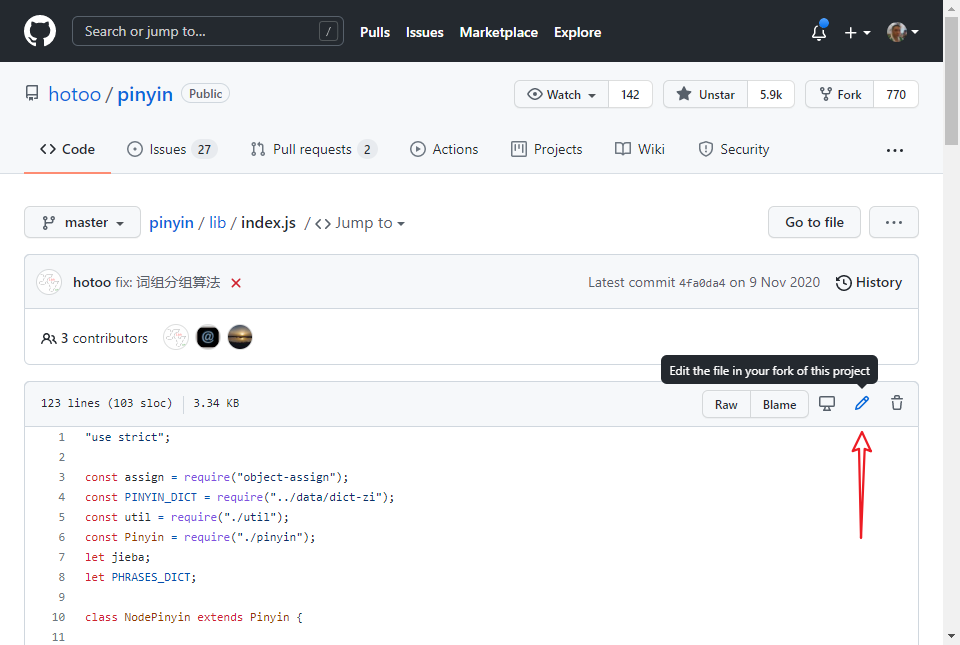Click the failed commit status X
This screenshot has width=960, height=645.
(236, 283)
